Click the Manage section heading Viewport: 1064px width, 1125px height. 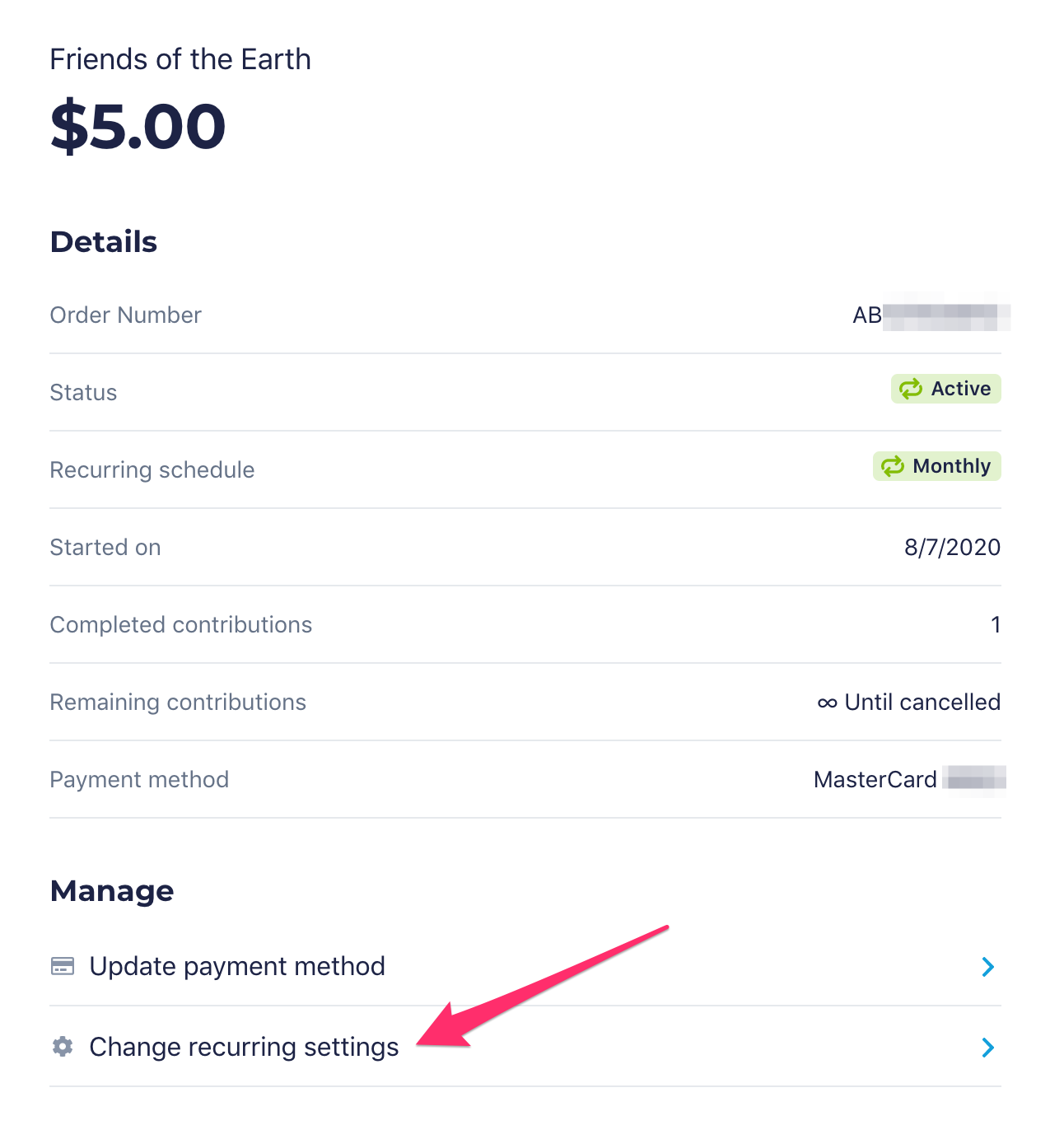[112, 891]
